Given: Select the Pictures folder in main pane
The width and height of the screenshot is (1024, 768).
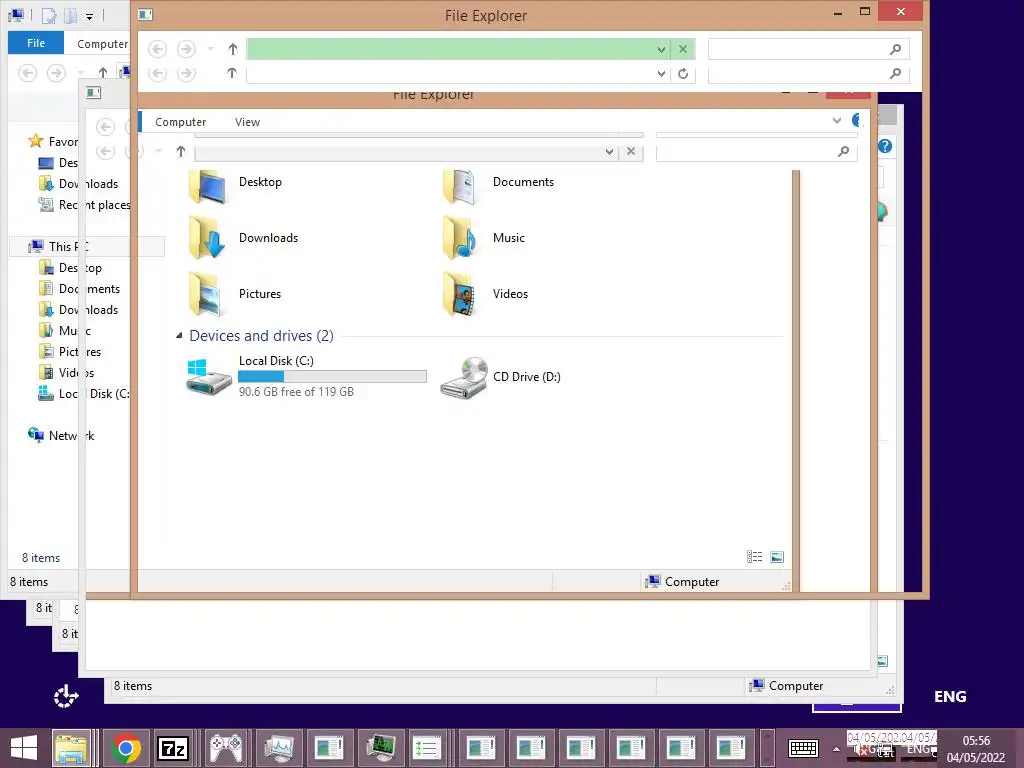Looking at the screenshot, I should coord(208,295).
